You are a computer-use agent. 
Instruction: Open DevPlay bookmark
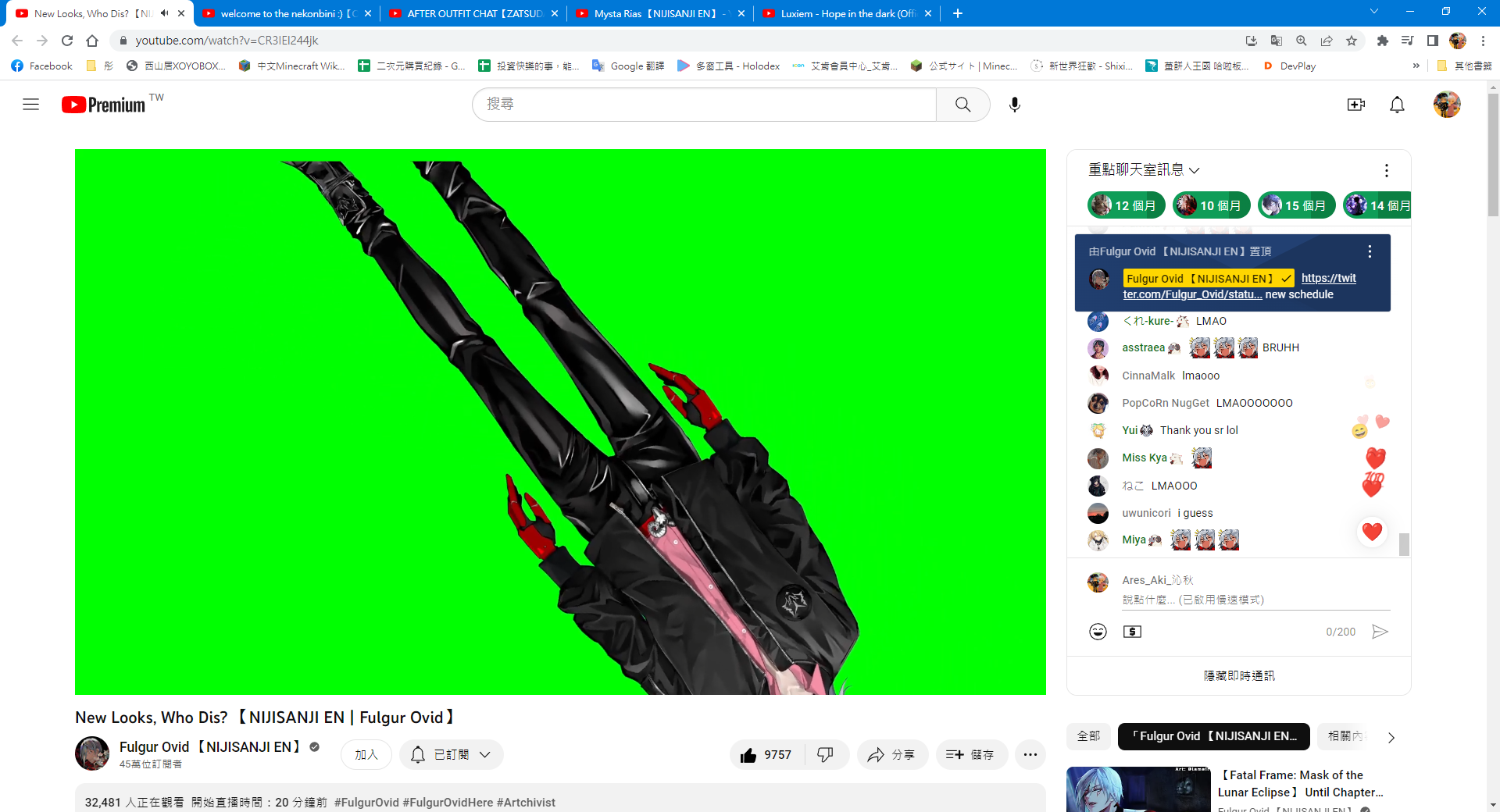tap(1289, 66)
